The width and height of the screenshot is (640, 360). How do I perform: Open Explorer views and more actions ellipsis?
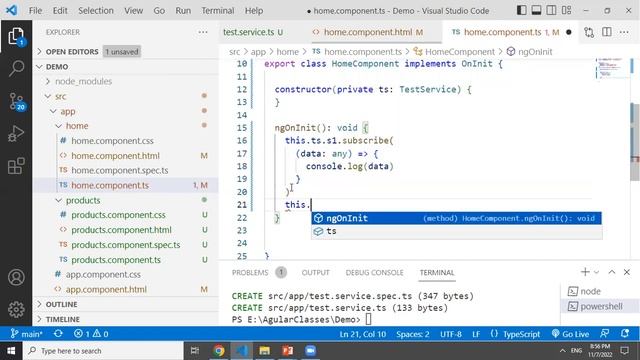tap(203, 32)
